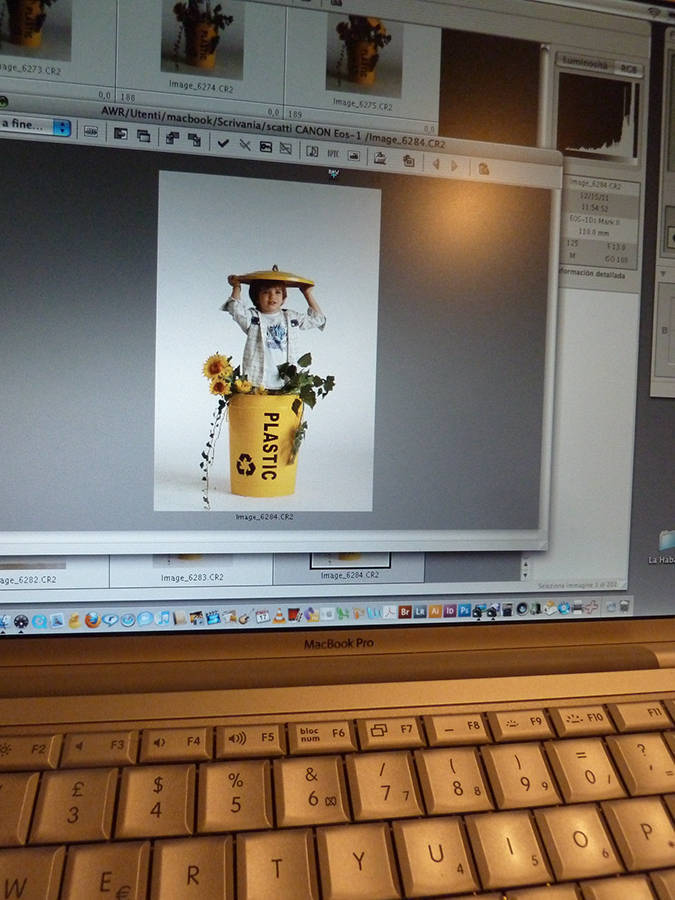Click the Trash icon in the Dock
This screenshot has width=675, height=900.
(624, 605)
